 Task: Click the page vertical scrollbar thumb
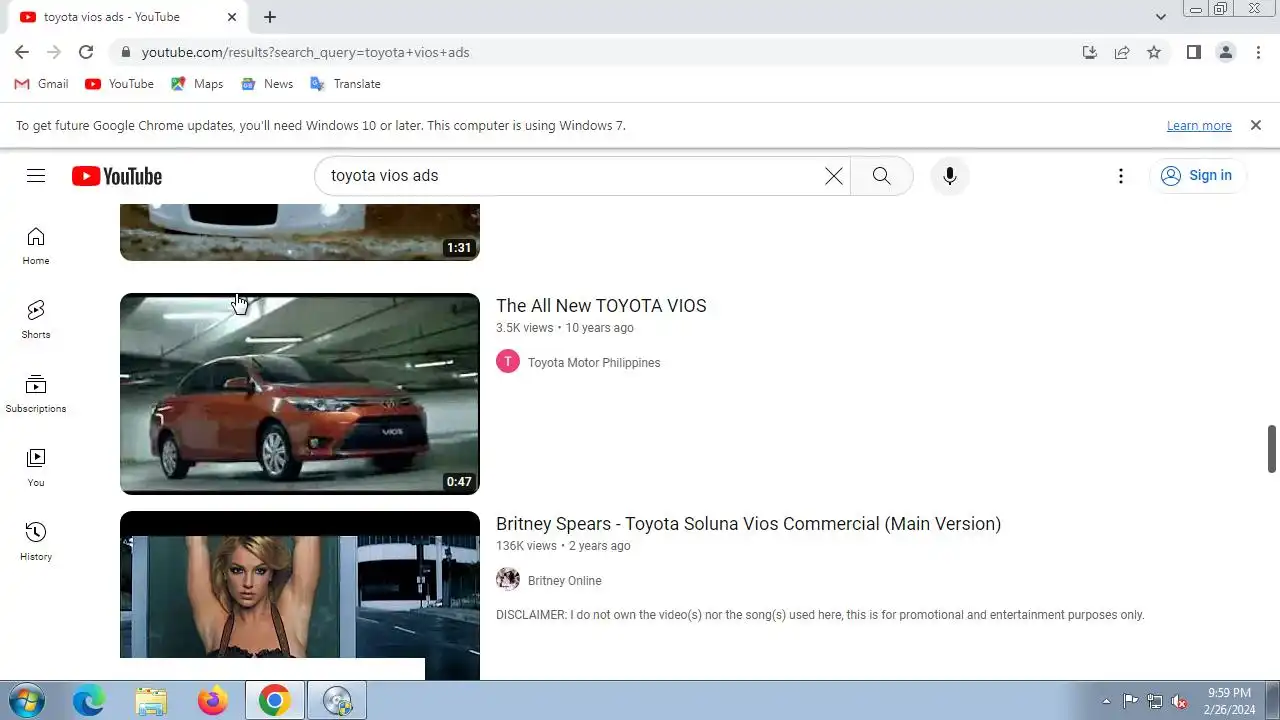pyautogui.click(x=1272, y=449)
